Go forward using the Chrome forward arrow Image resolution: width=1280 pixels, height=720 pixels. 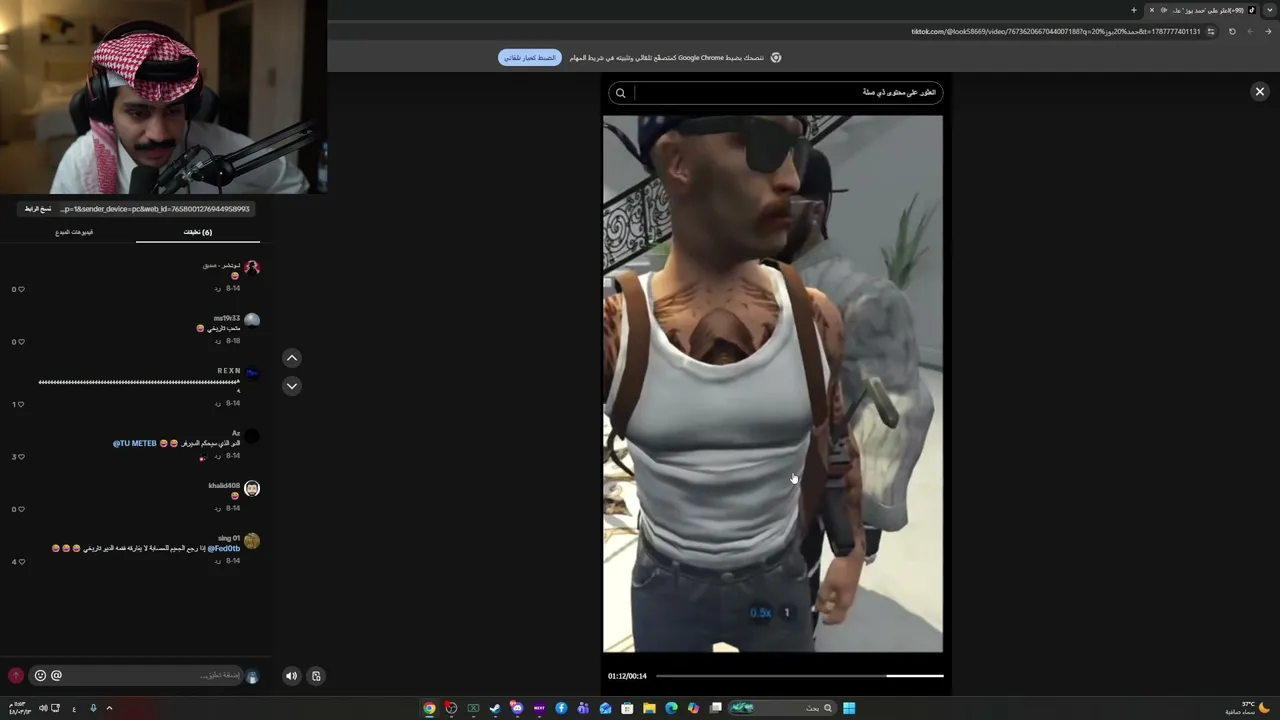tap(1251, 31)
